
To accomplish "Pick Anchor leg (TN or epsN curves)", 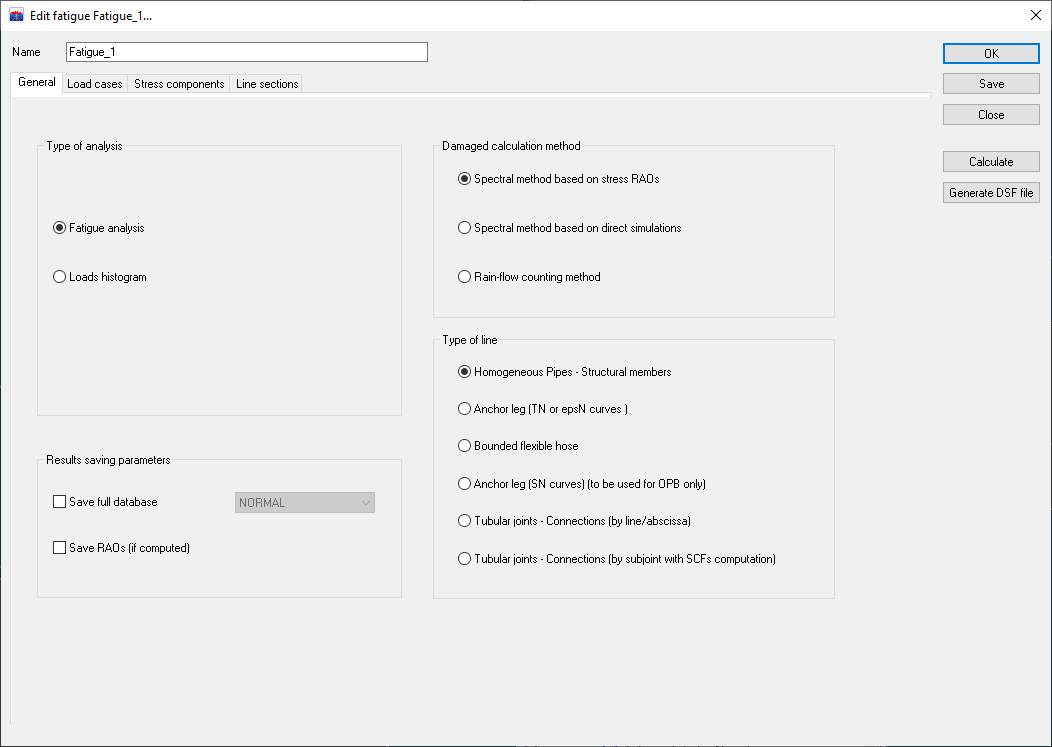I will click(x=464, y=409).
